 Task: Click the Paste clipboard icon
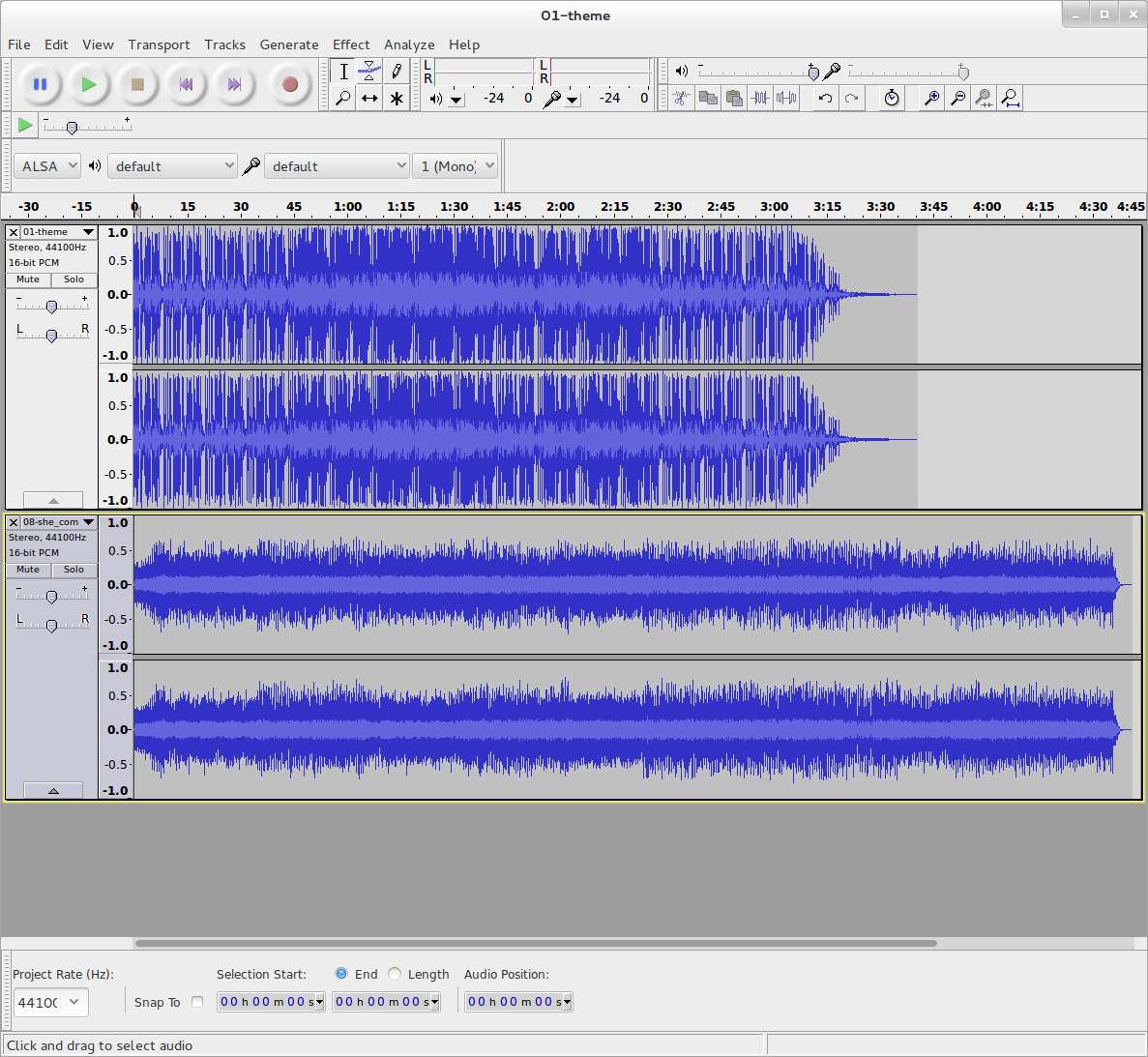point(734,98)
